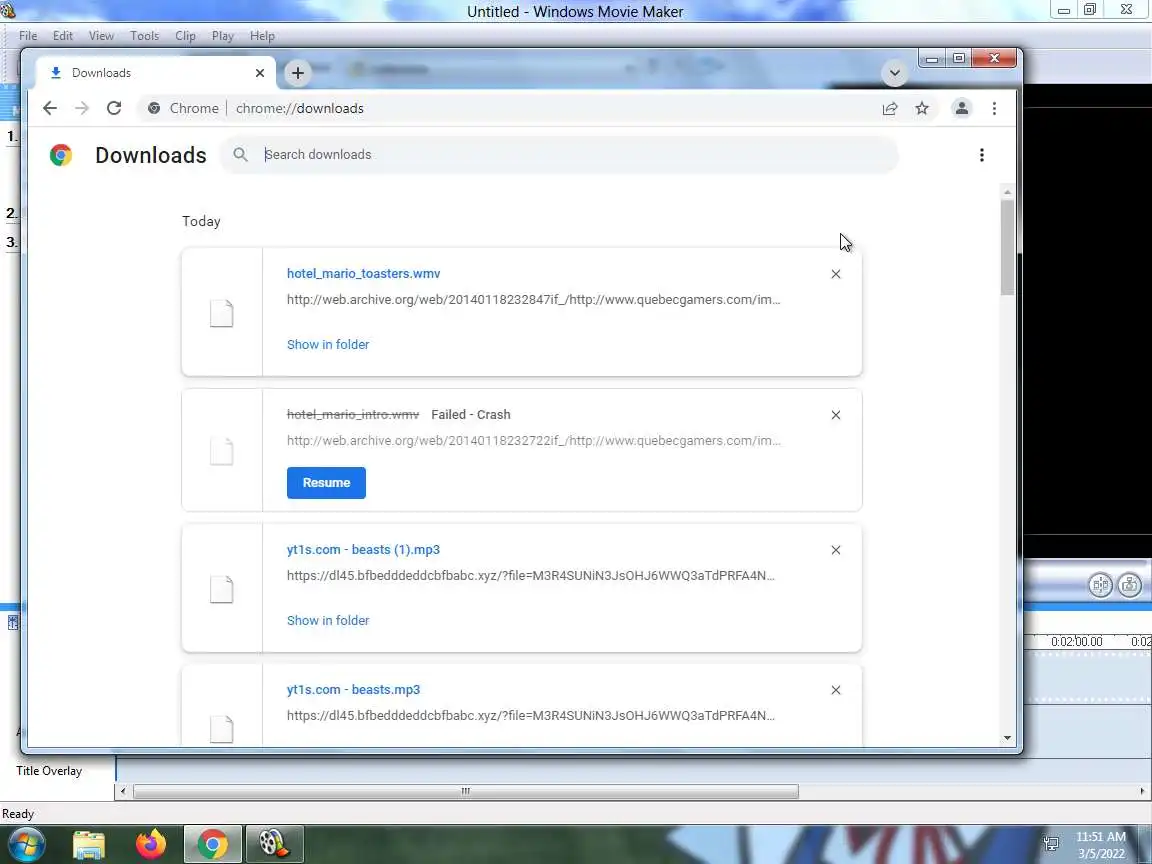Open the Downloads page more-actions menu
Viewport: 1152px width, 864px height.
982,155
